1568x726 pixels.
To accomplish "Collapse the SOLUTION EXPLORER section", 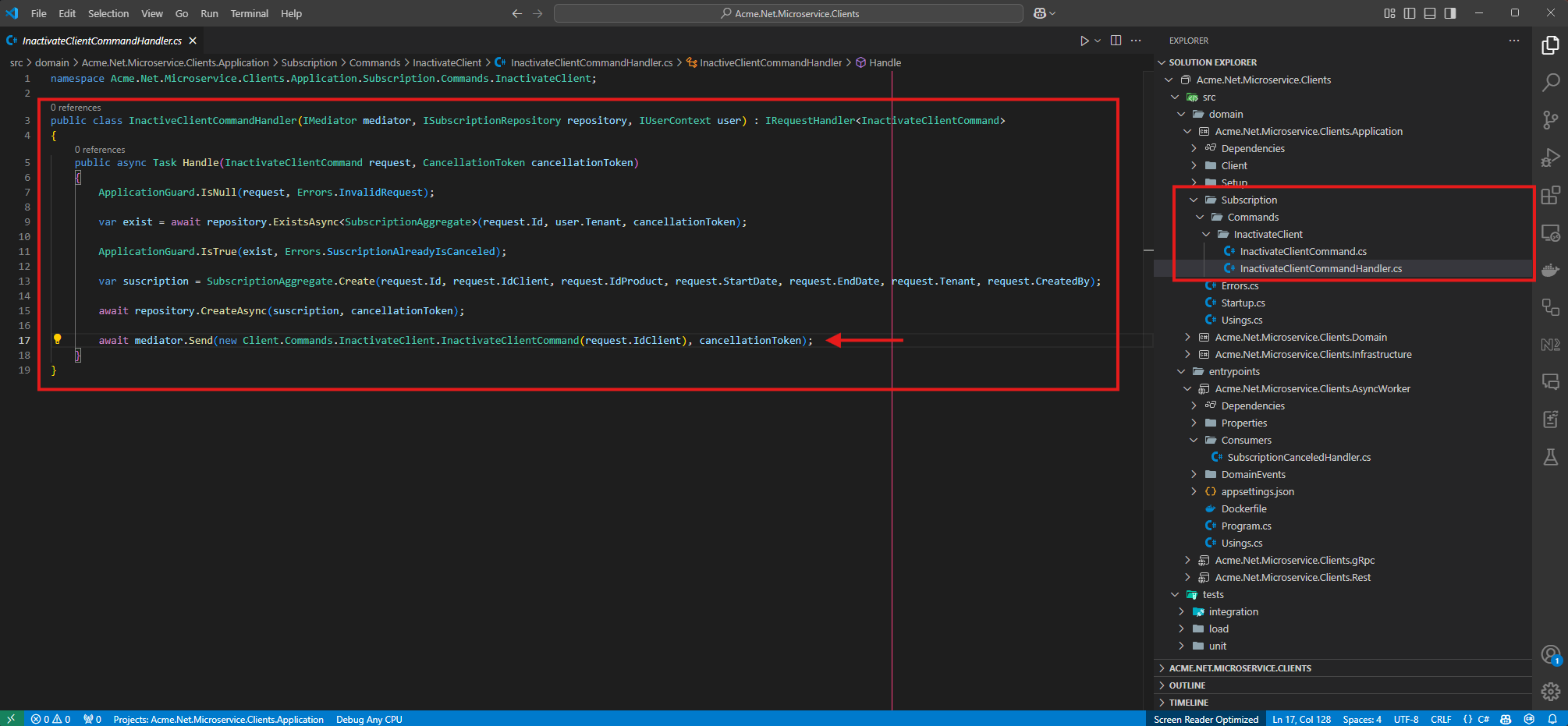I will [x=1212, y=62].
